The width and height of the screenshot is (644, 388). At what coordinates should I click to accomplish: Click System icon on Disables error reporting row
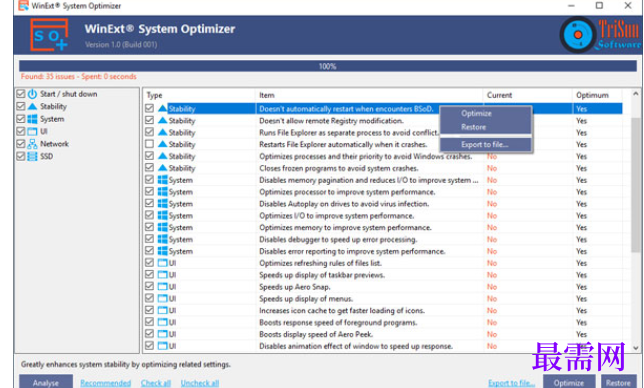point(163,251)
